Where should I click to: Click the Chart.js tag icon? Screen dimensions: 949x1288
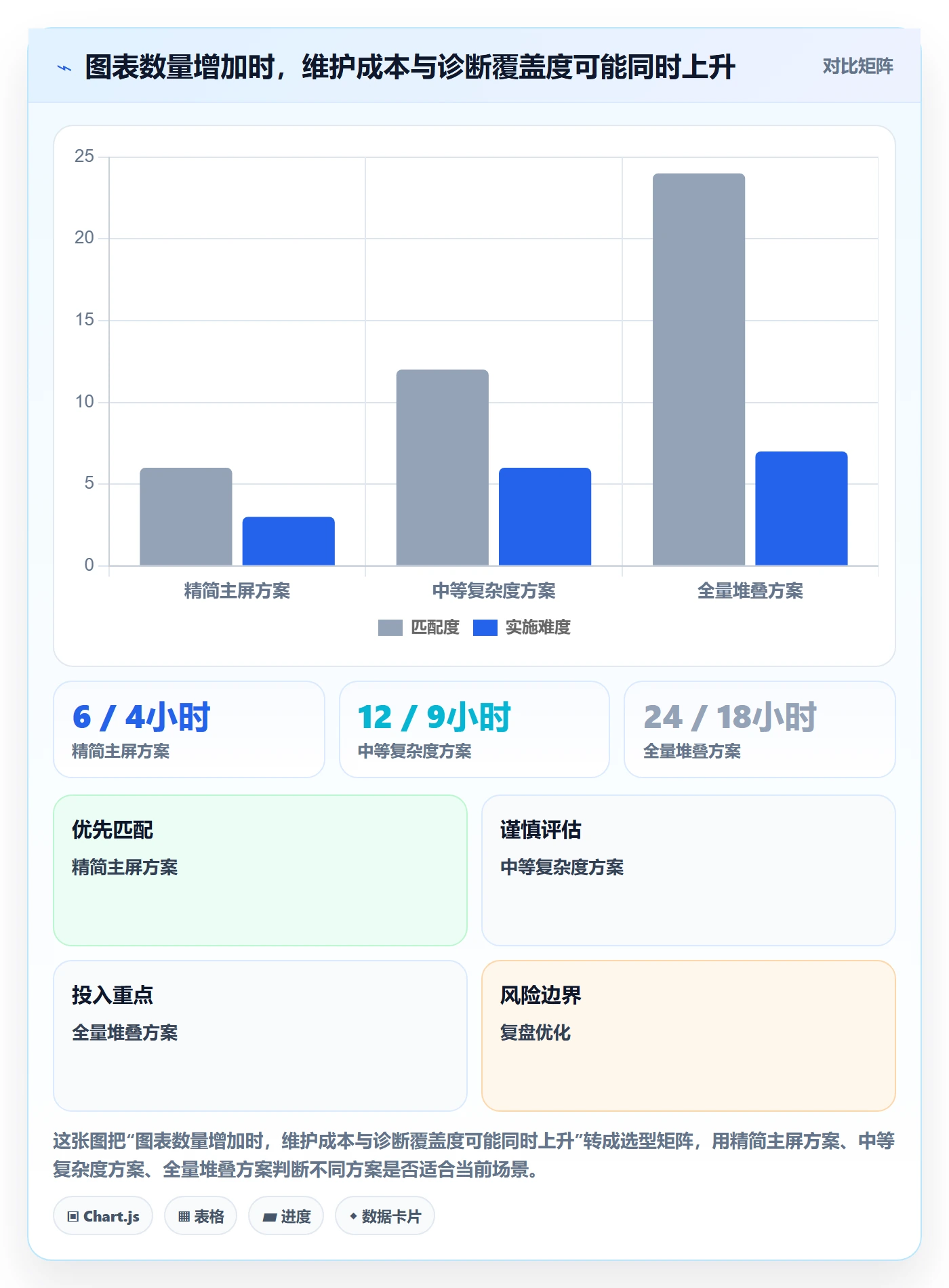tap(73, 1217)
